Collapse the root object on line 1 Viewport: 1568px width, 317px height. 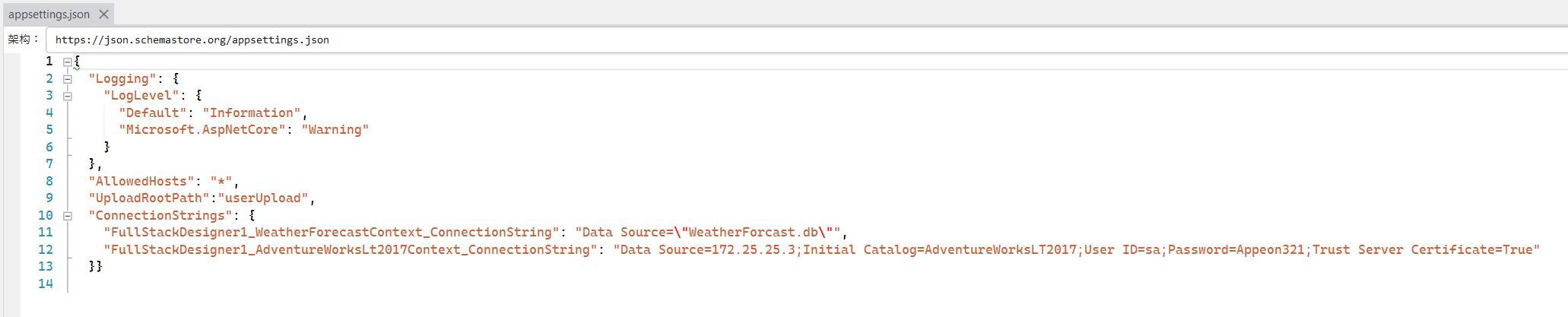coord(67,62)
